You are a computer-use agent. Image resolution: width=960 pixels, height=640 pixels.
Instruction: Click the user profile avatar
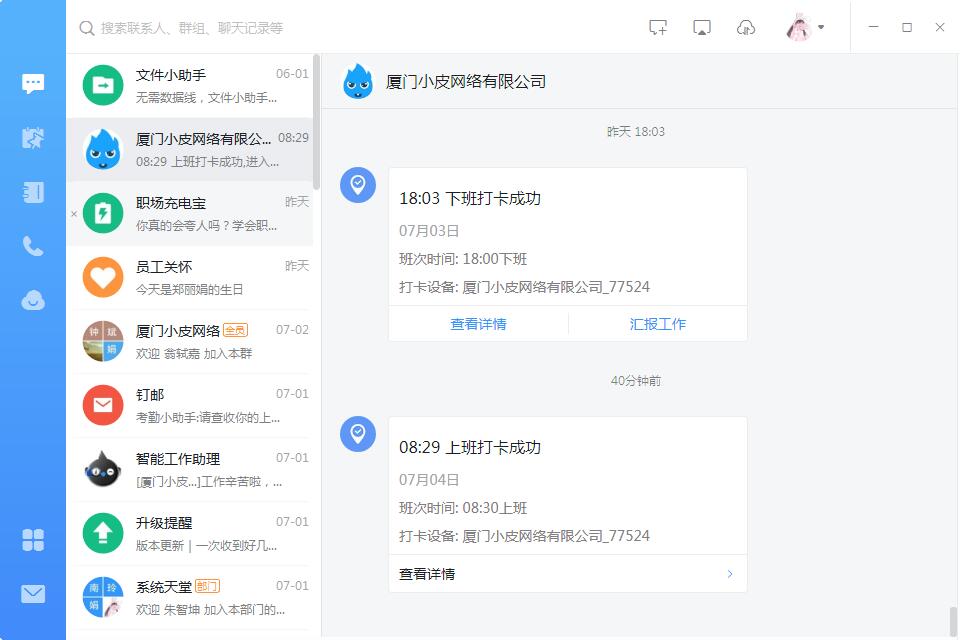pos(798,28)
